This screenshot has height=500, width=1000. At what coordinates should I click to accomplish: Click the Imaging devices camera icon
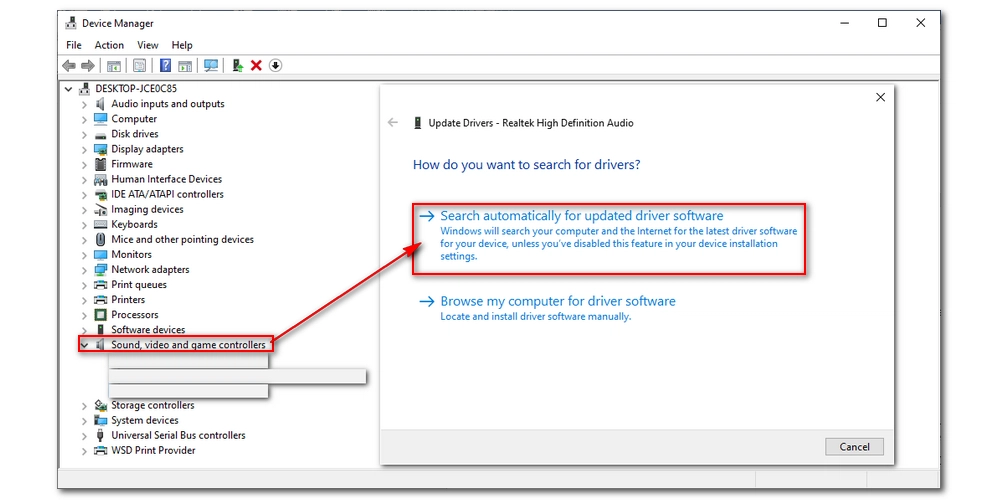100,209
